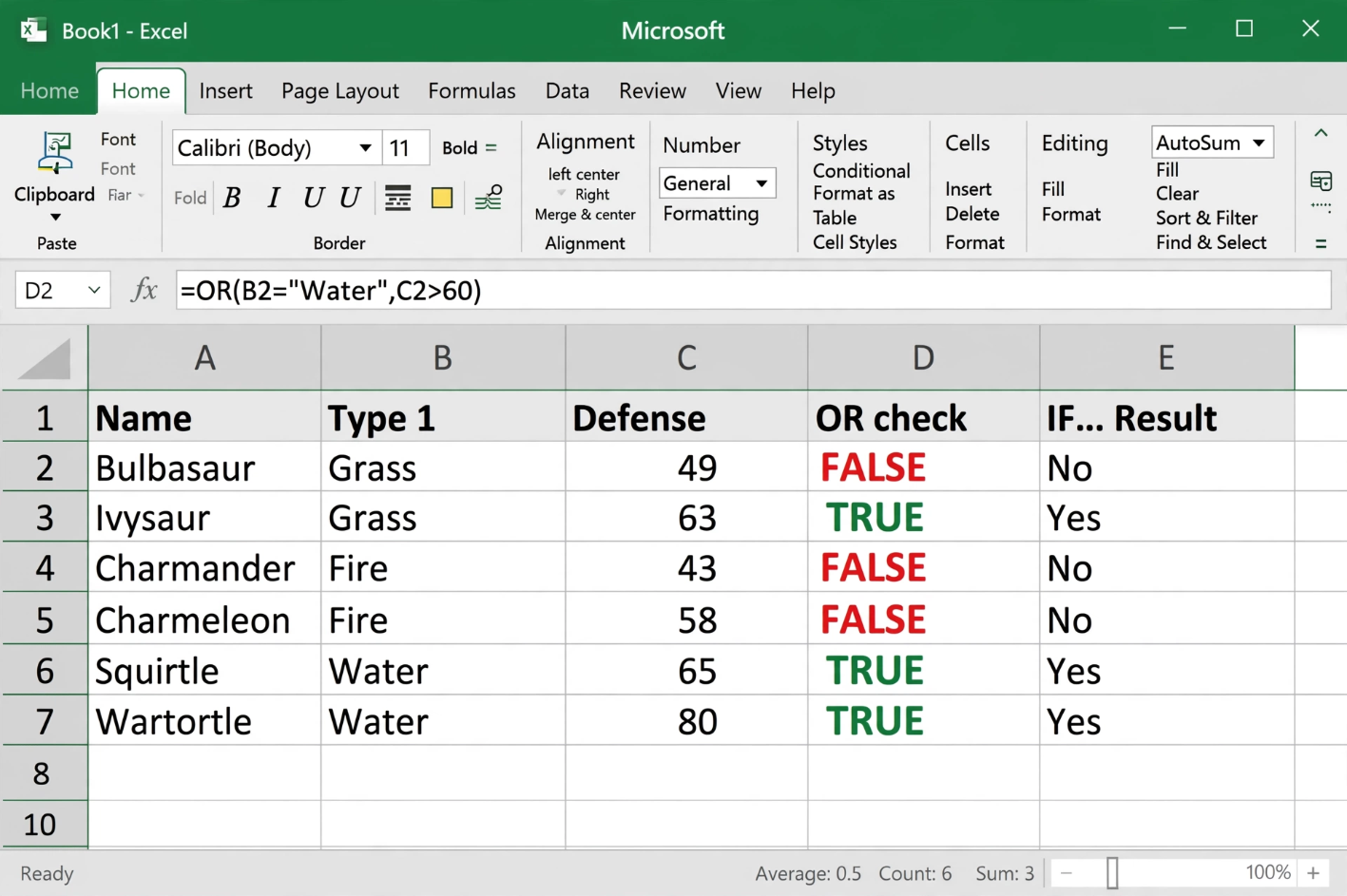Open Find & Select

(x=1211, y=242)
